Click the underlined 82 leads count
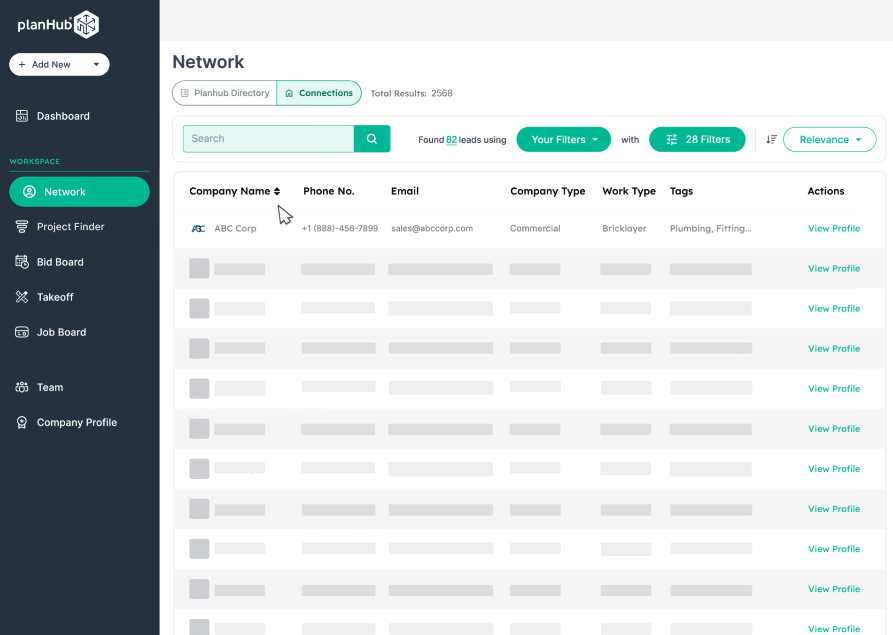The image size is (893, 635). pyautogui.click(x=451, y=140)
